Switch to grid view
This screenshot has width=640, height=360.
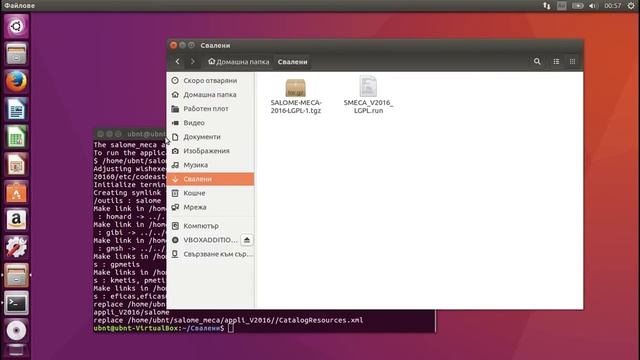point(572,62)
